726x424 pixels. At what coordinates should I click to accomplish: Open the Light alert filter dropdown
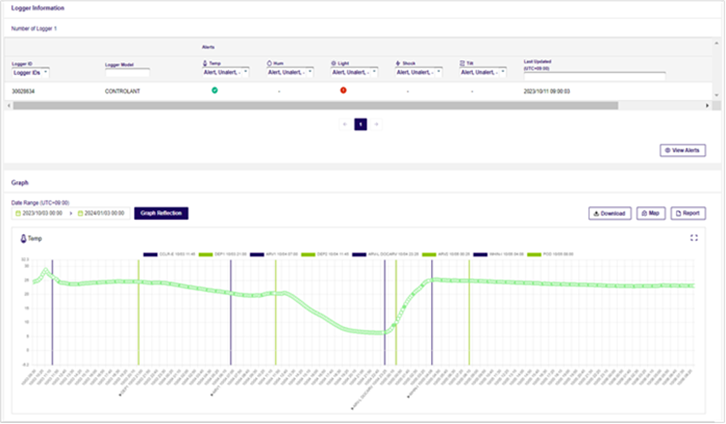click(x=353, y=72)
